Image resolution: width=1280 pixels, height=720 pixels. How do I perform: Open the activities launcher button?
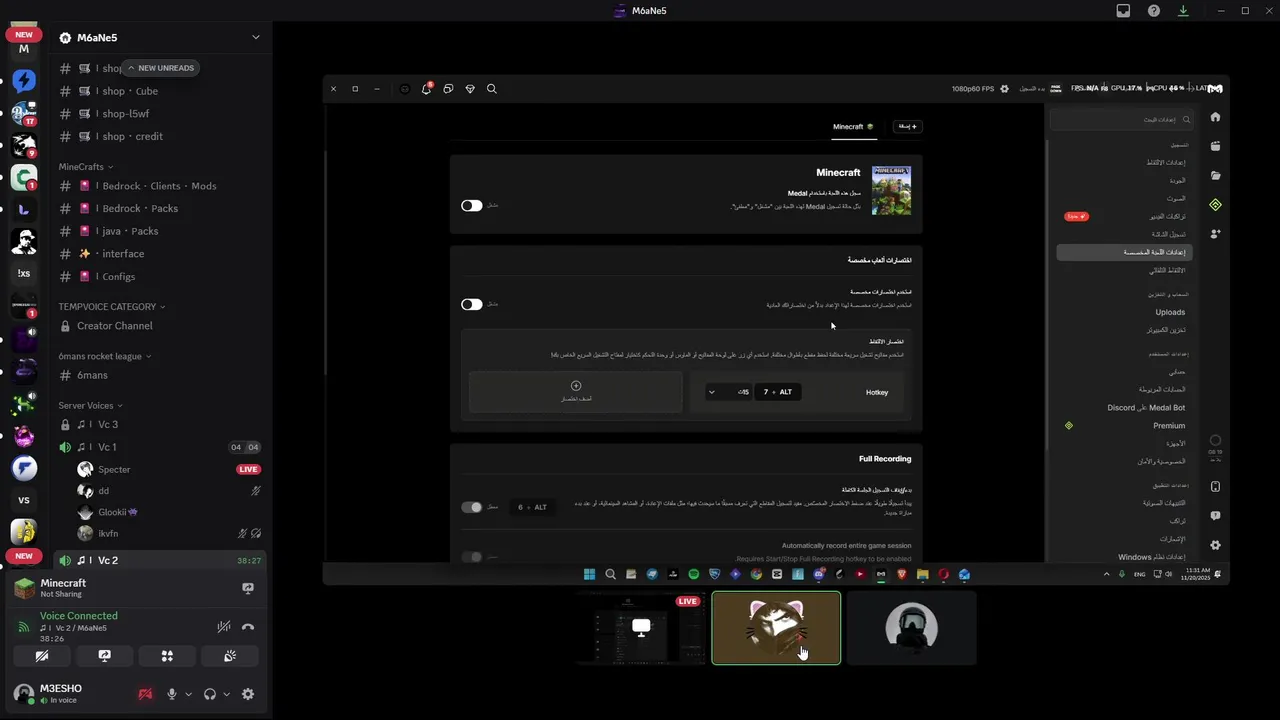point(167,656)
